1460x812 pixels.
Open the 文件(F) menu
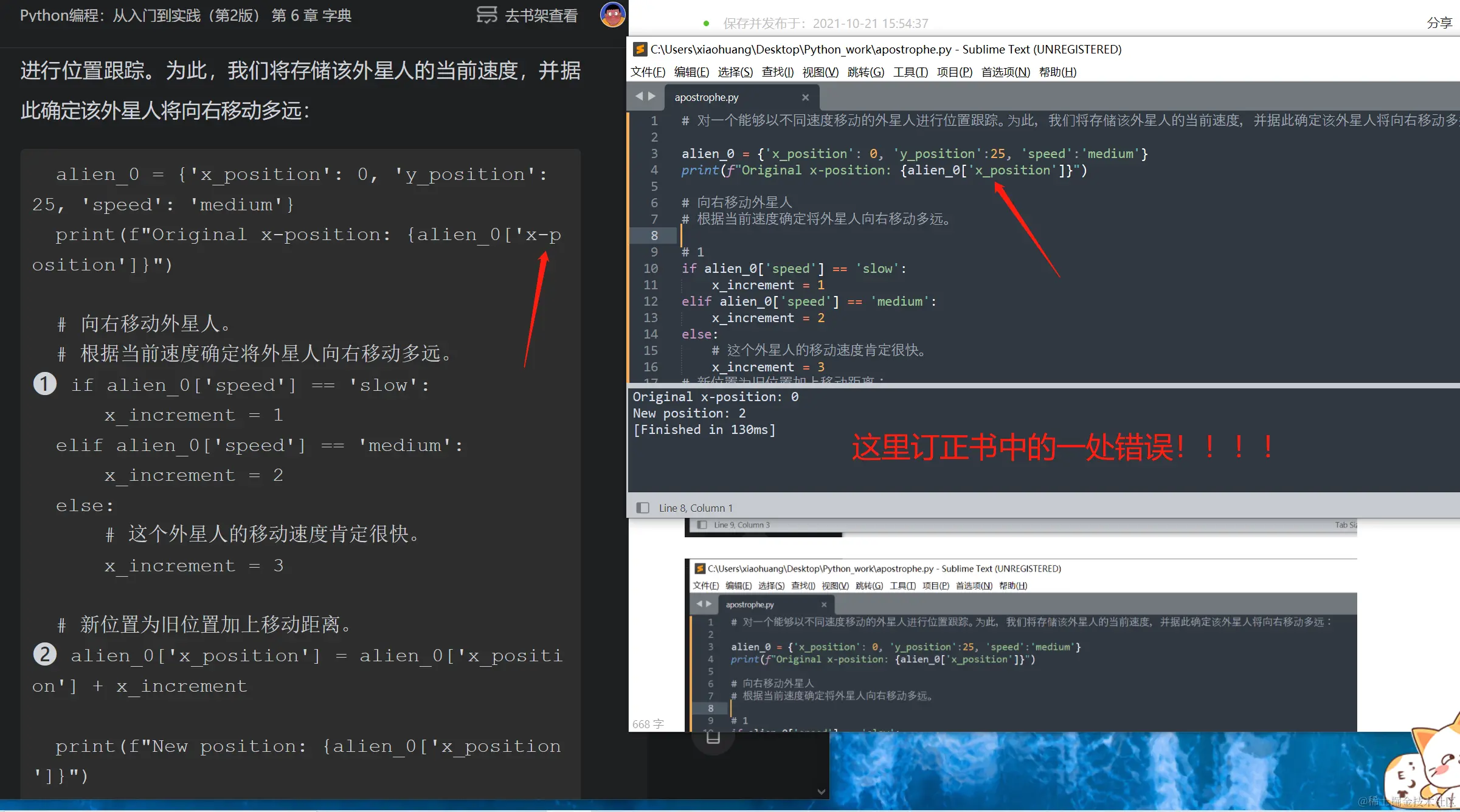click(648, 72)
